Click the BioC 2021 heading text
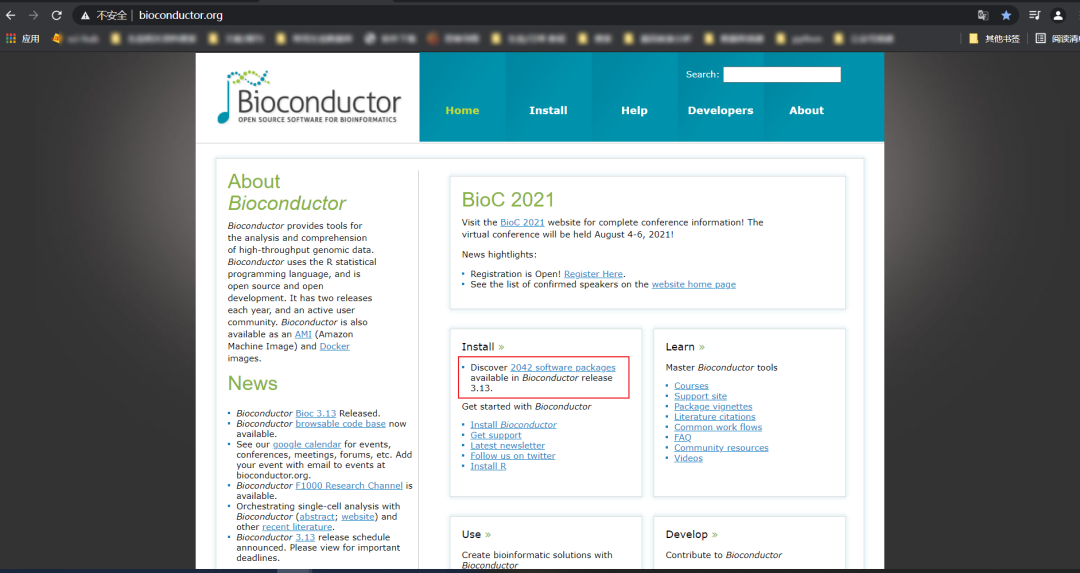1080x573 pixels. coord(508,200)
